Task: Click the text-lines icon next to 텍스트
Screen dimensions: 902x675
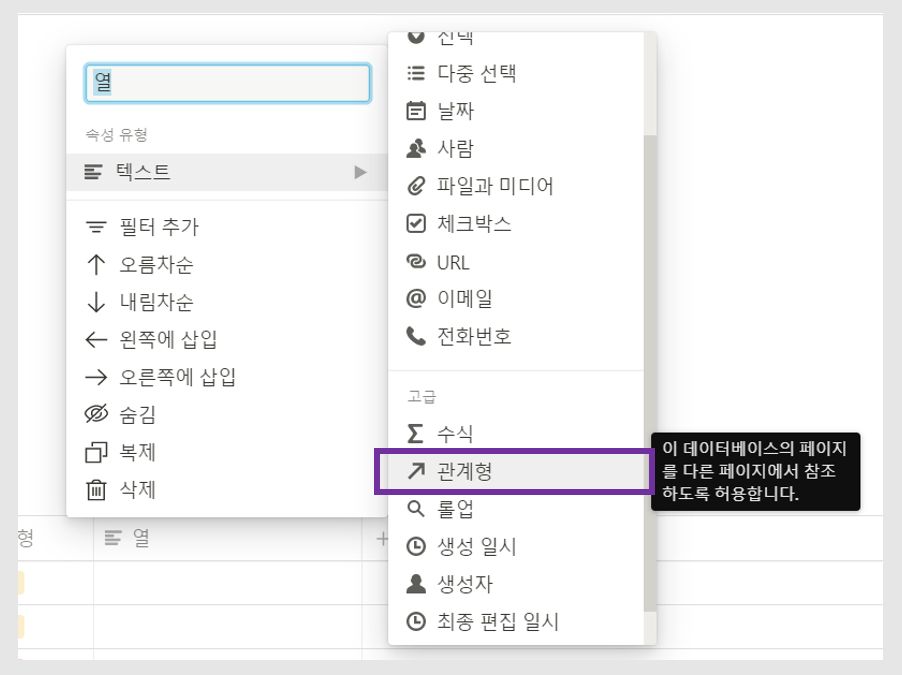Action: [x=93, y=171]
